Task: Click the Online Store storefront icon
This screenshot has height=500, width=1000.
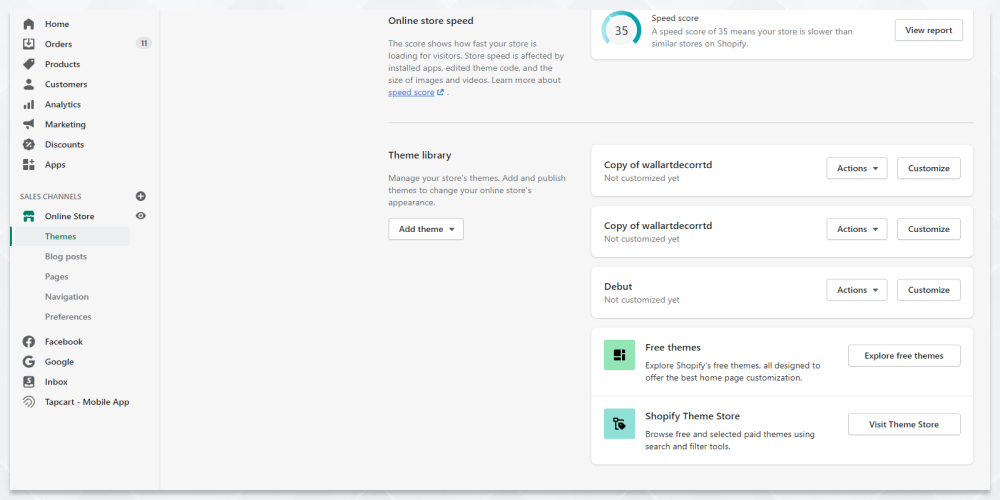Action: 29,216
